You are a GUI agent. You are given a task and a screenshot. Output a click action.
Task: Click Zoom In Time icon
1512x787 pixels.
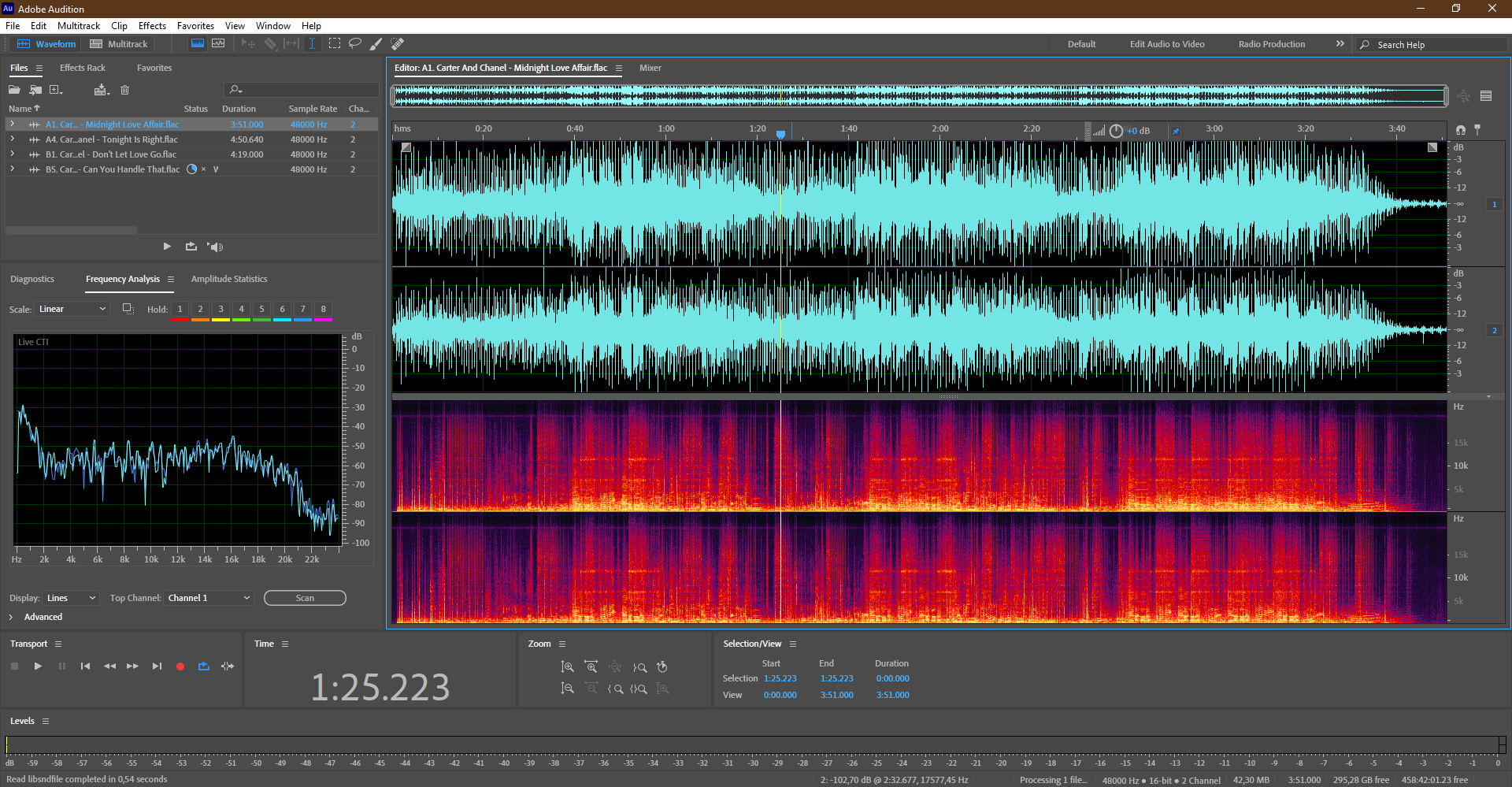tap(591, 667)
